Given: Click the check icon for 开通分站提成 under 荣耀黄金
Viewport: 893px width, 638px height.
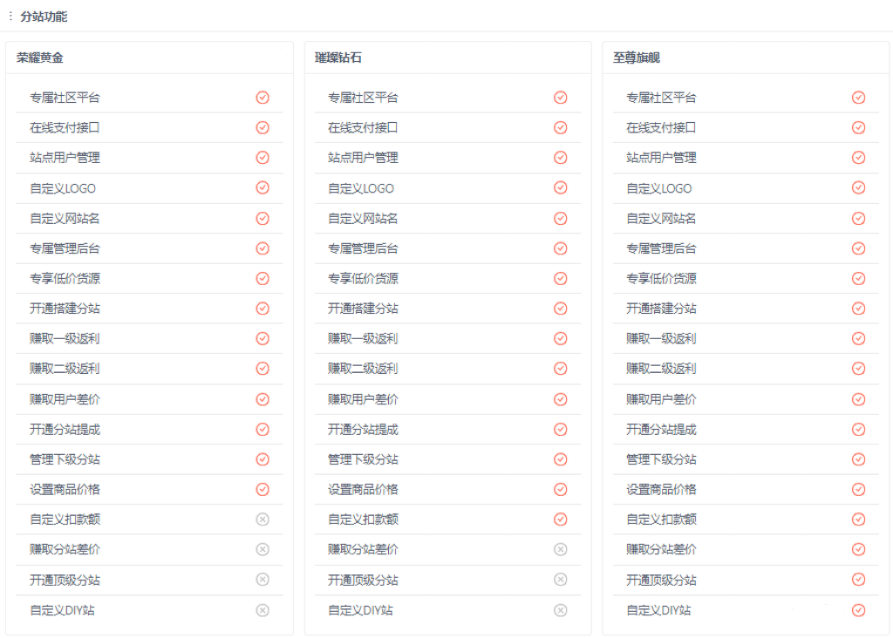Looking at the screenshot, I should (262, 428).
